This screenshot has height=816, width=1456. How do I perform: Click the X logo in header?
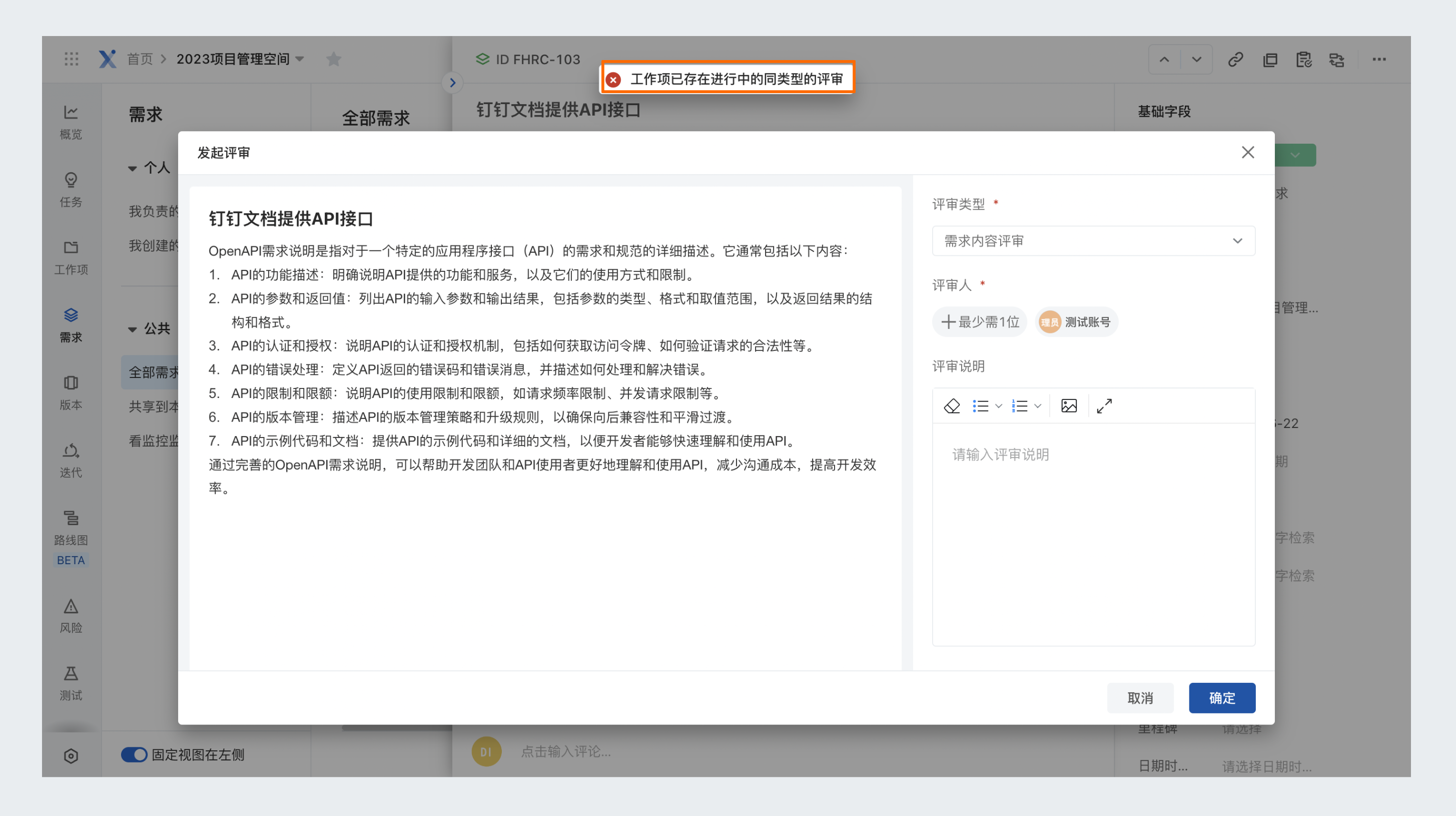tap(108, 59)
